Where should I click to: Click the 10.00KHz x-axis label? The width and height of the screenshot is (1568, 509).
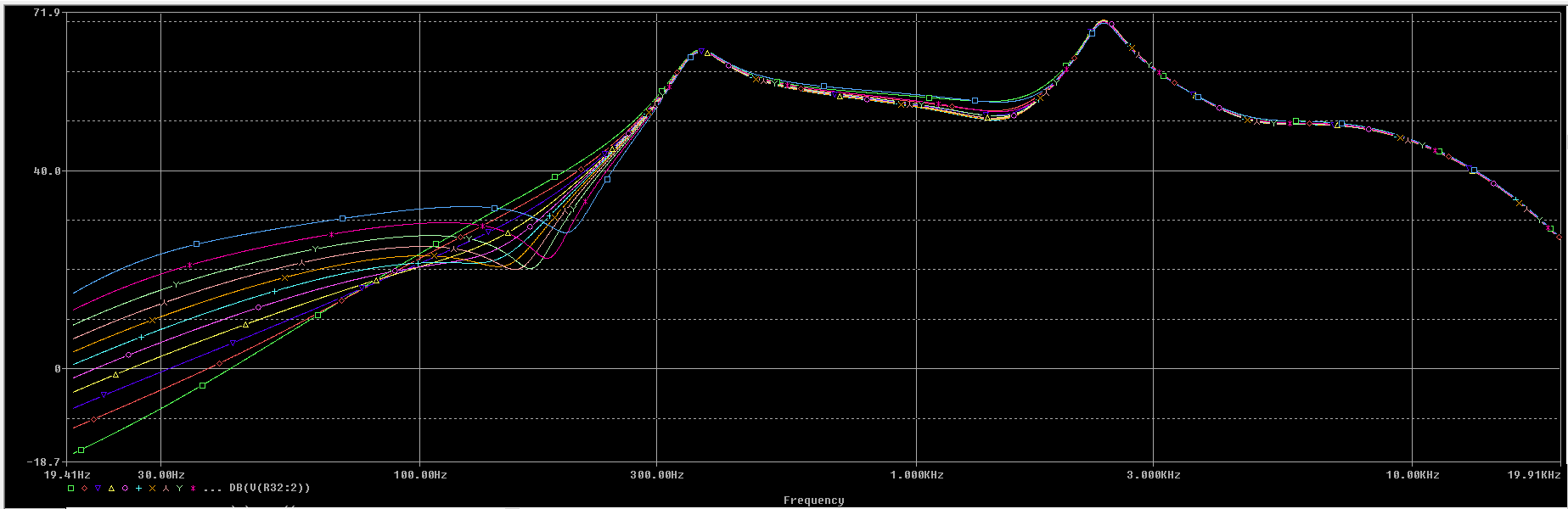click(x=1413, y=475)
